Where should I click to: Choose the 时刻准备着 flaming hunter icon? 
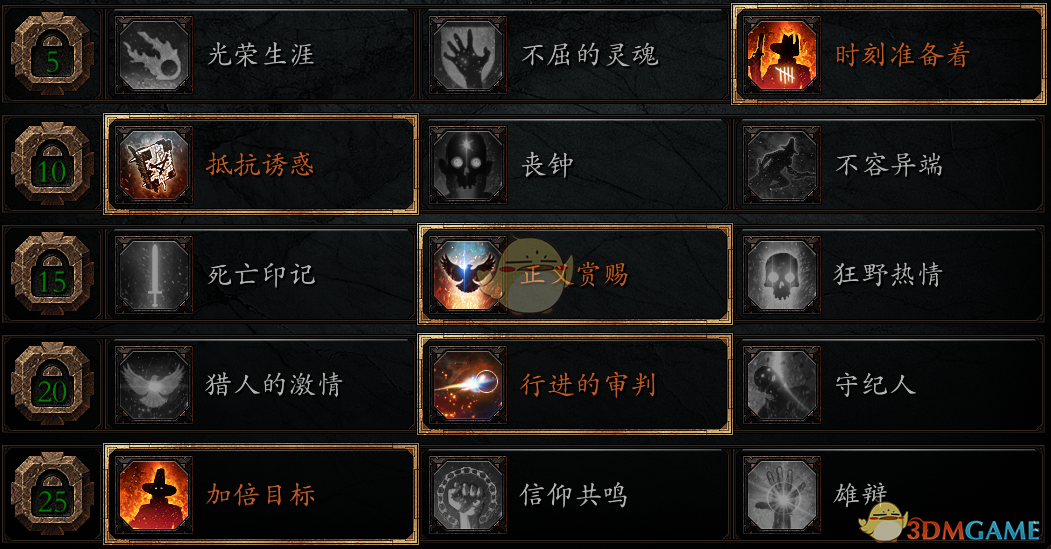pos(782,55)
